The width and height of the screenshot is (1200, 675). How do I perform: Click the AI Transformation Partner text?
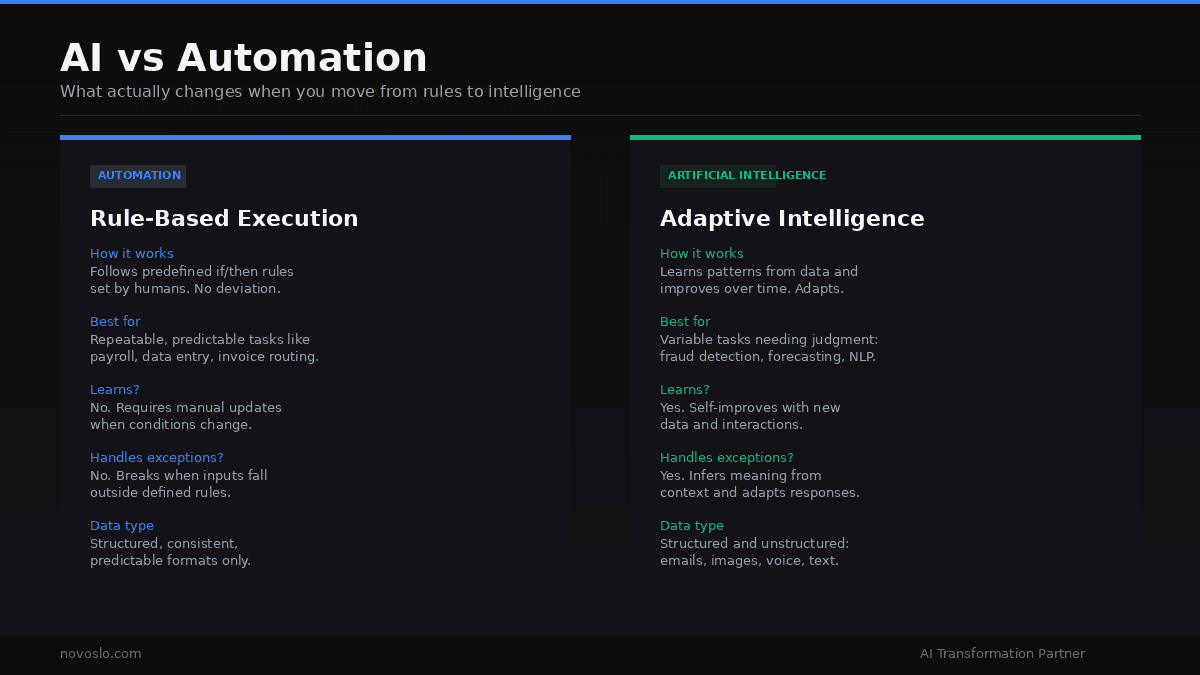pyautogui.click(x=1002, y=653)
